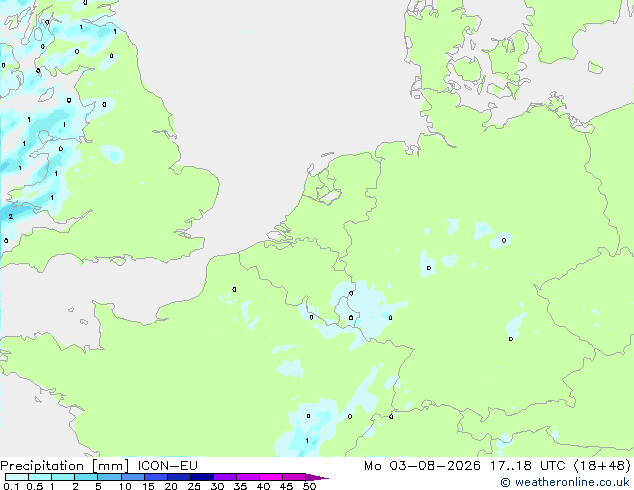The height and width of the screenshot is (490, 634).
Task: Select the ICON-EU model name label
Action: [x=167, y=465]
